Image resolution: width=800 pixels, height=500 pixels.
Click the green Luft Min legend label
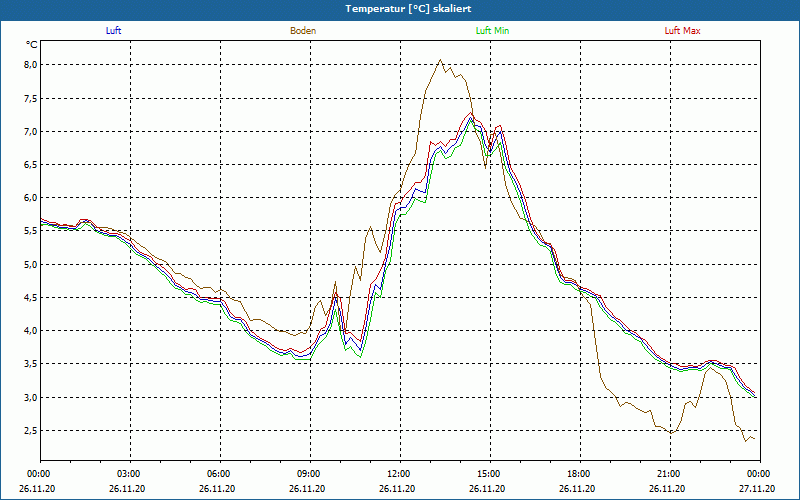tap(492, 31)
